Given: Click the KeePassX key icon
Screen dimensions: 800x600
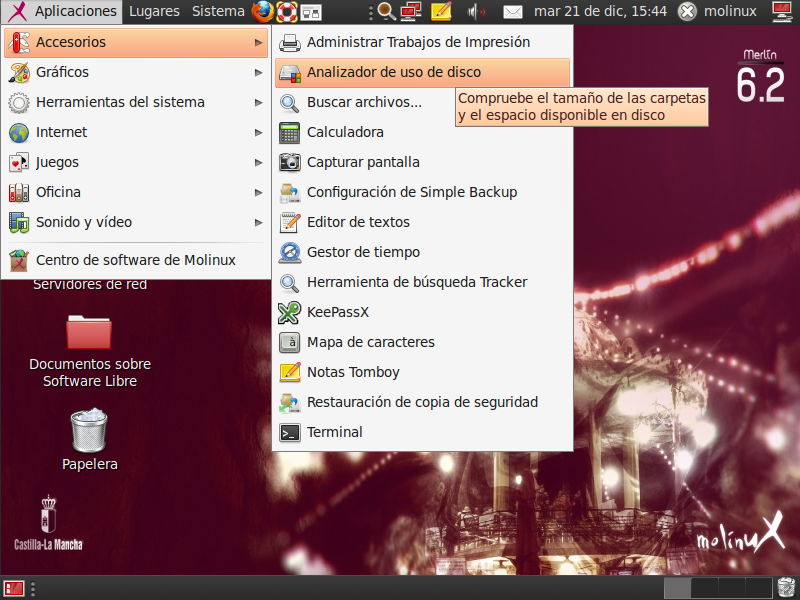Looking at the screenshot, I should [x=290, y=313].
